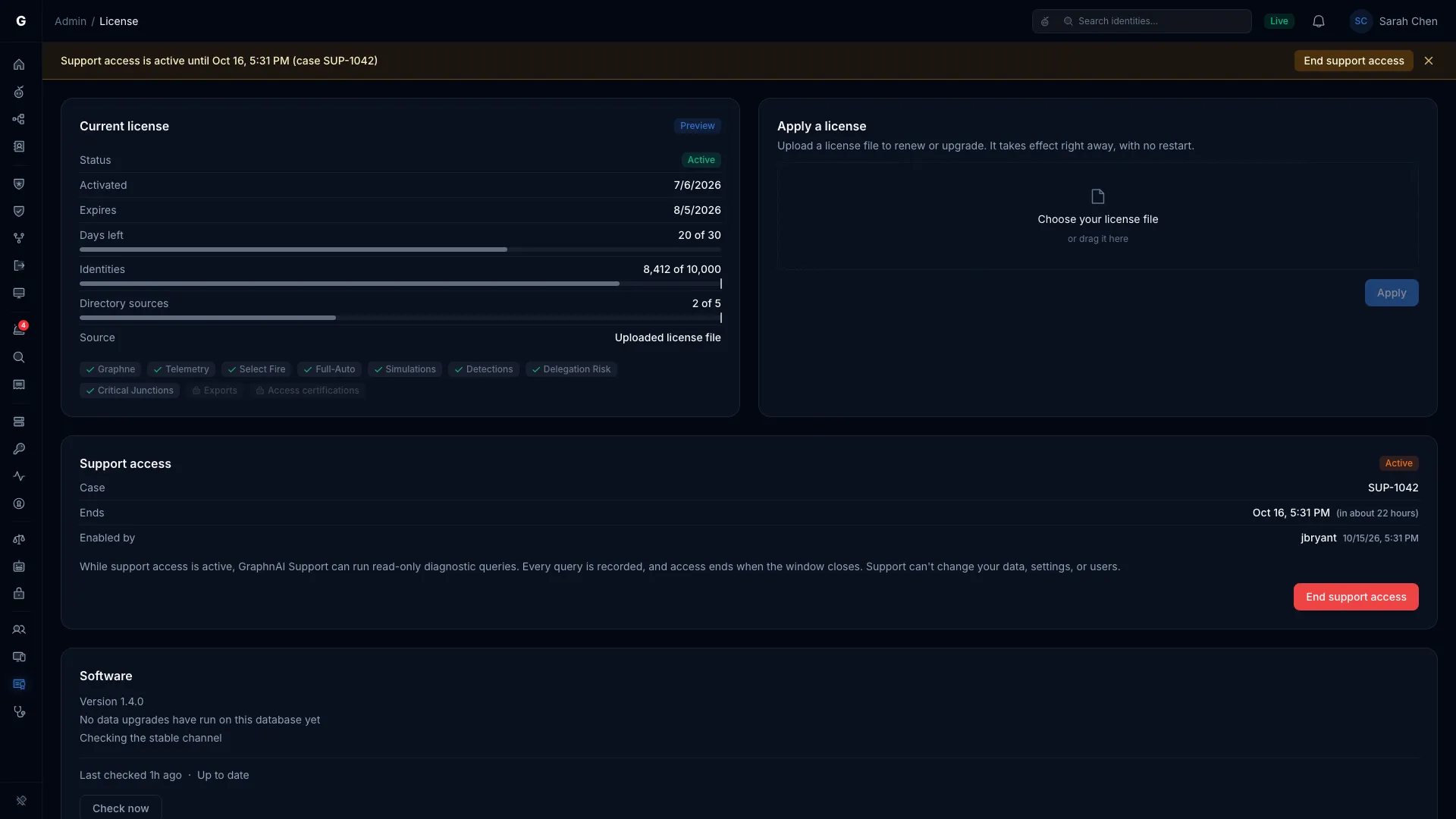
Task: Open the branching fork sidebar icon
Action: 19,238
